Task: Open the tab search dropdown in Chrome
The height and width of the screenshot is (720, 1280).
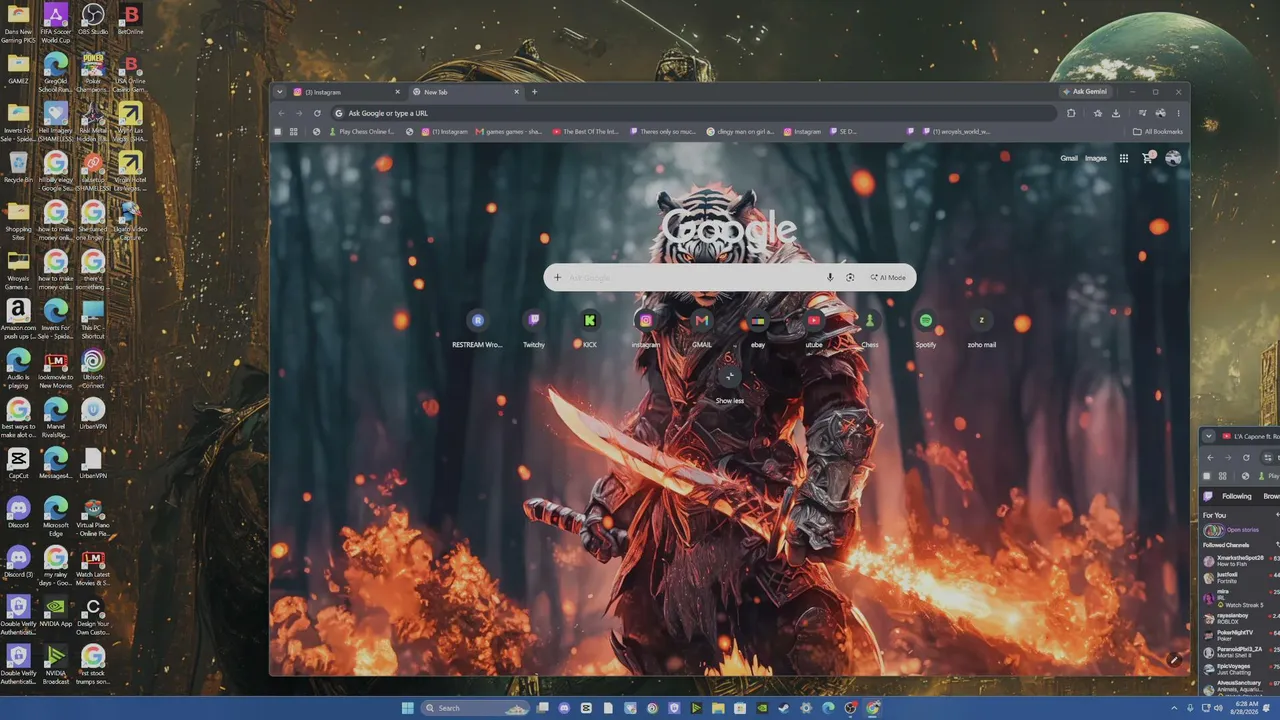Action: [280, 92]
